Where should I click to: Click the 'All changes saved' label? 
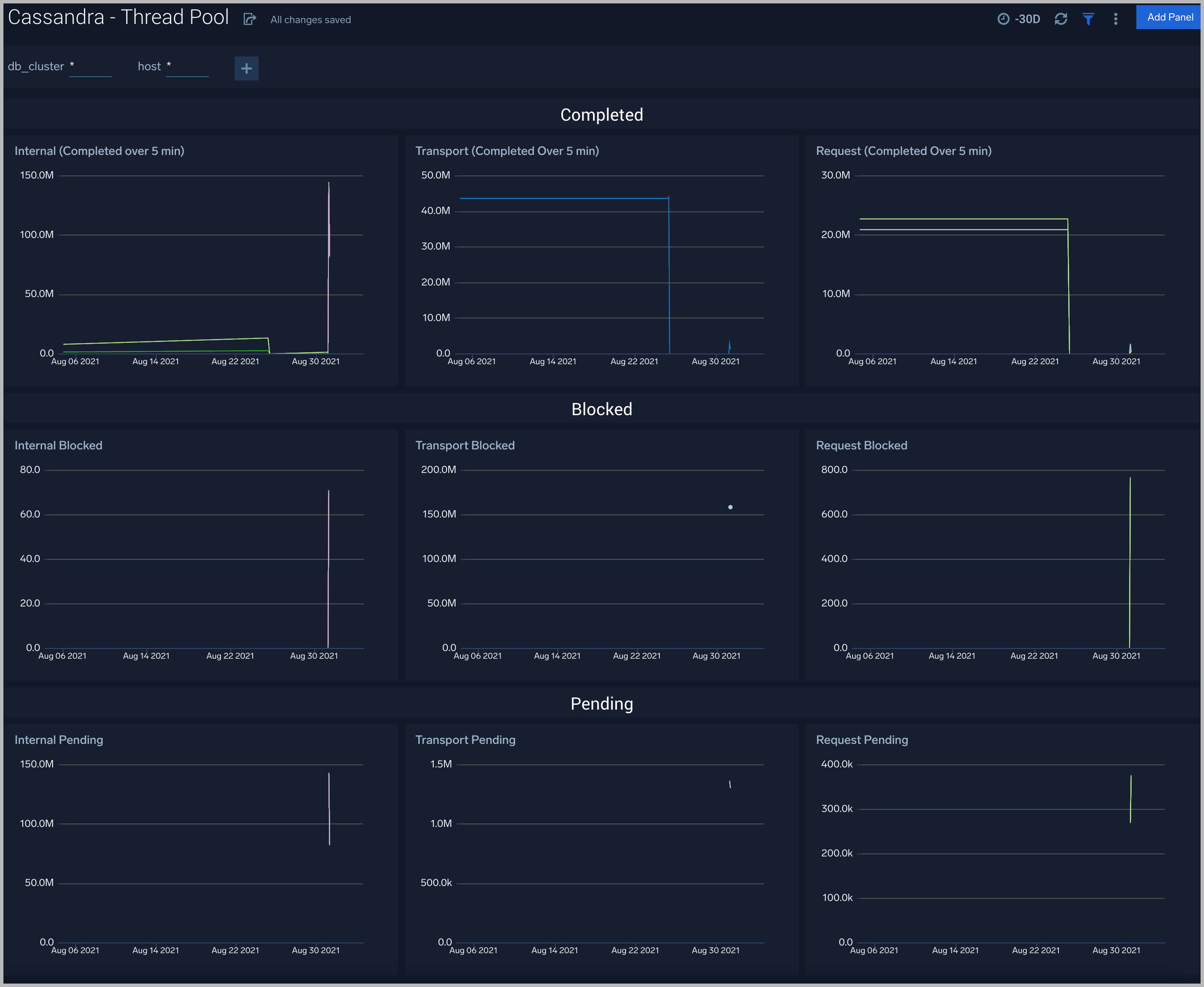pyautogui.click(x=310, y=19)
